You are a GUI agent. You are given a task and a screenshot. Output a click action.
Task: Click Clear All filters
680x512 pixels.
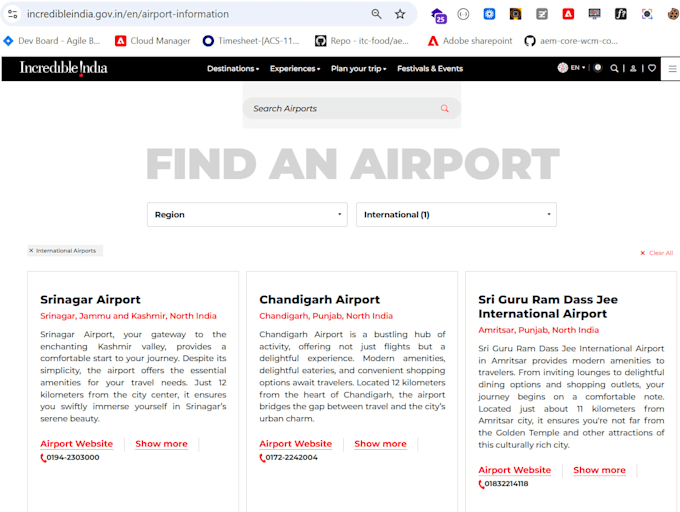(657, 253)
